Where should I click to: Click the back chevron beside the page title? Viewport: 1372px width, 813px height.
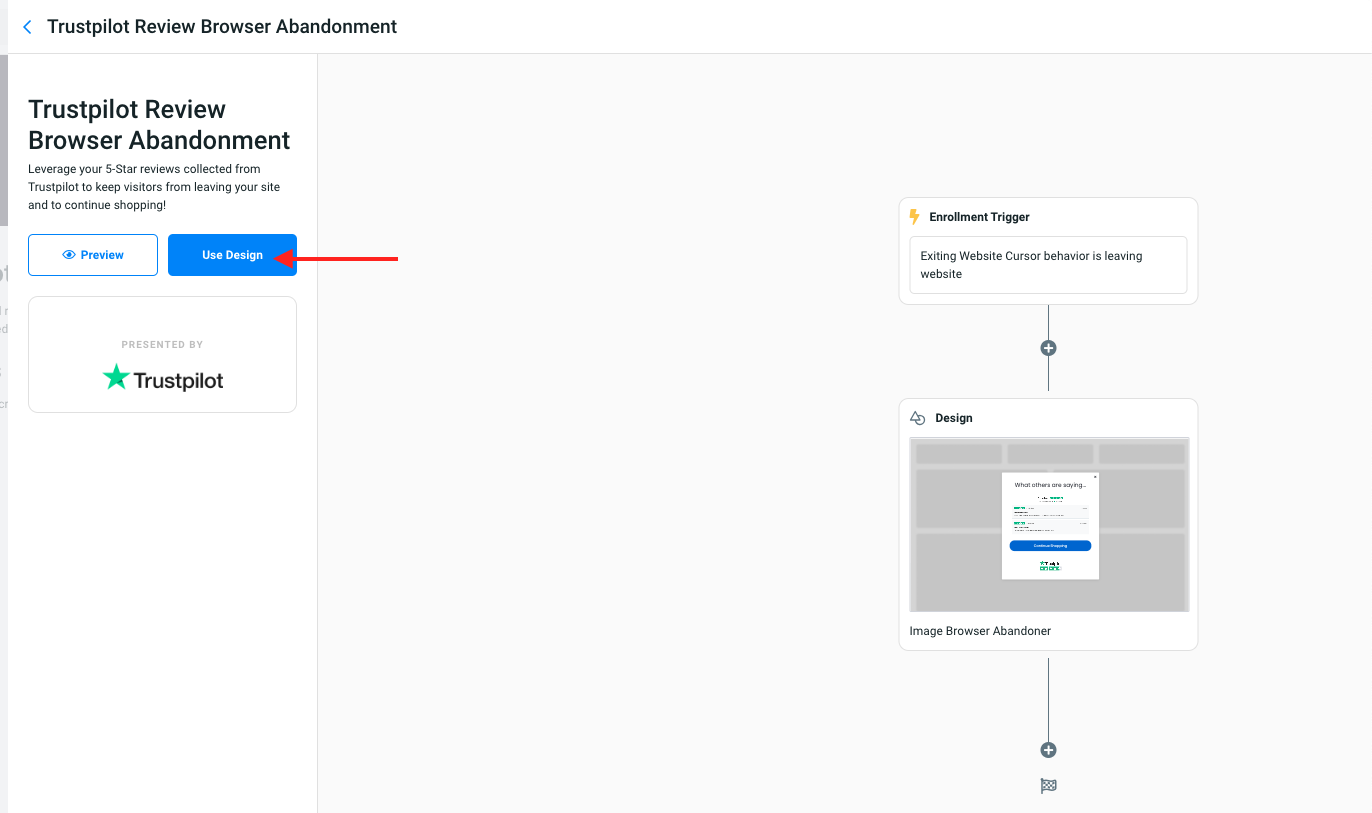click(x=27, y=27)
